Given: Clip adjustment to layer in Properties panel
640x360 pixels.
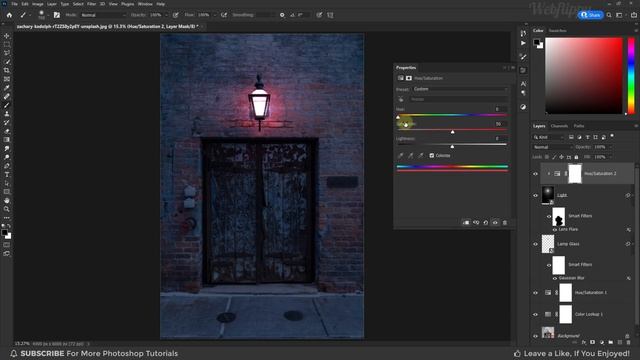Looking at the screenshot, I should 466,223.
